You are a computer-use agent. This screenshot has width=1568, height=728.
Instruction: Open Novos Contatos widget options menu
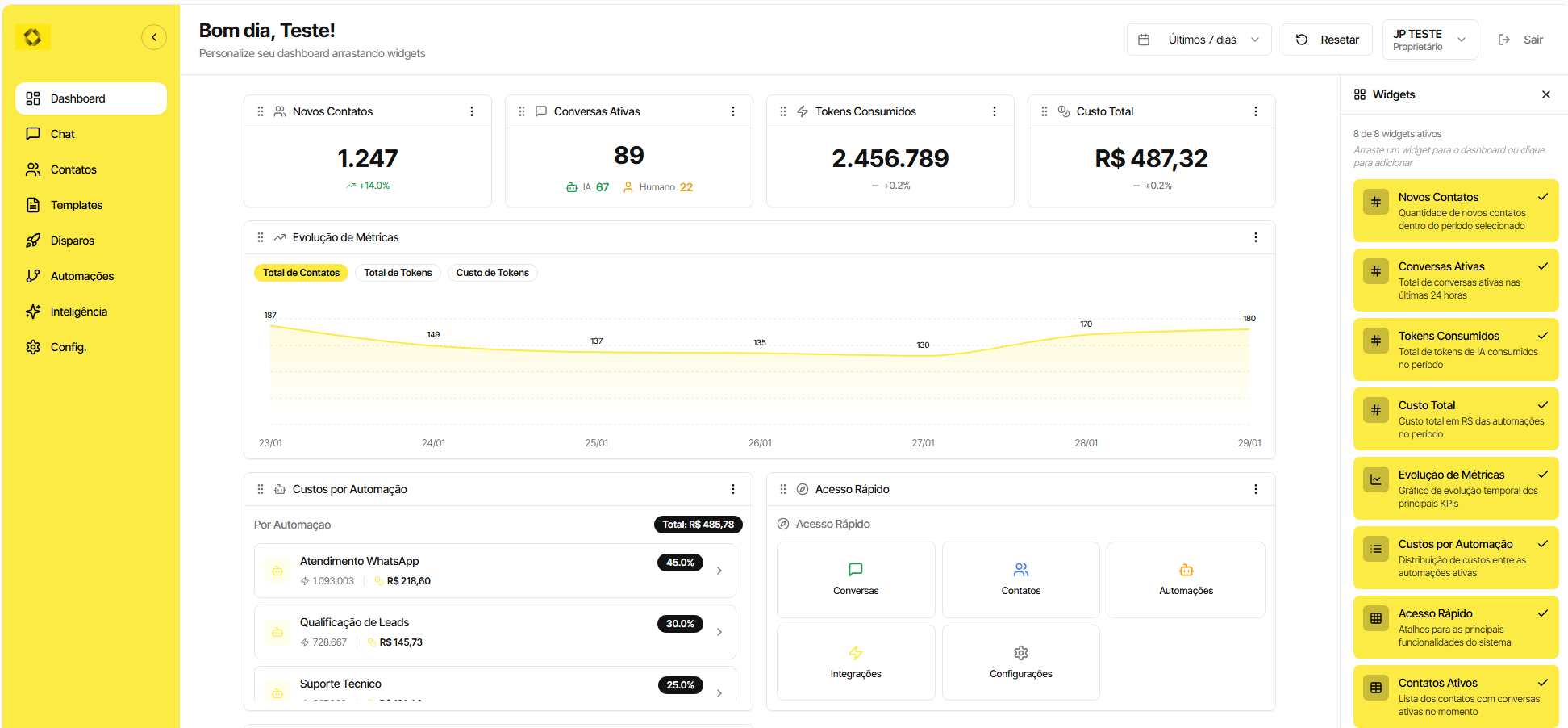472,111
